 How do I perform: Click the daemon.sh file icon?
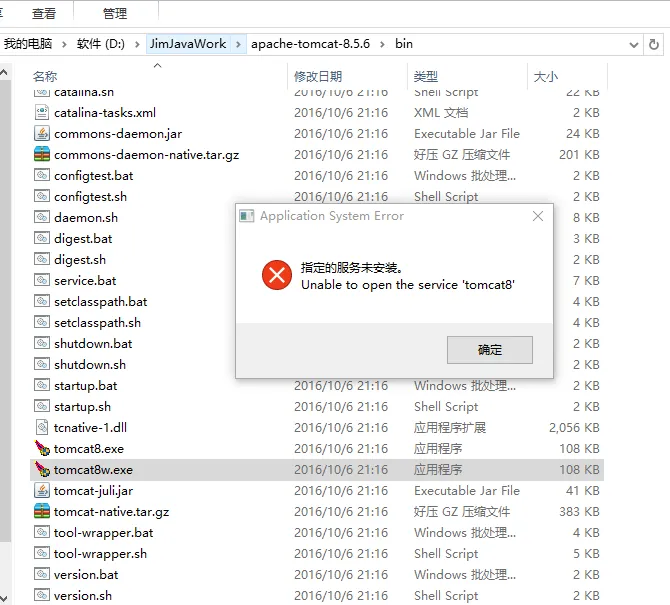41,217
